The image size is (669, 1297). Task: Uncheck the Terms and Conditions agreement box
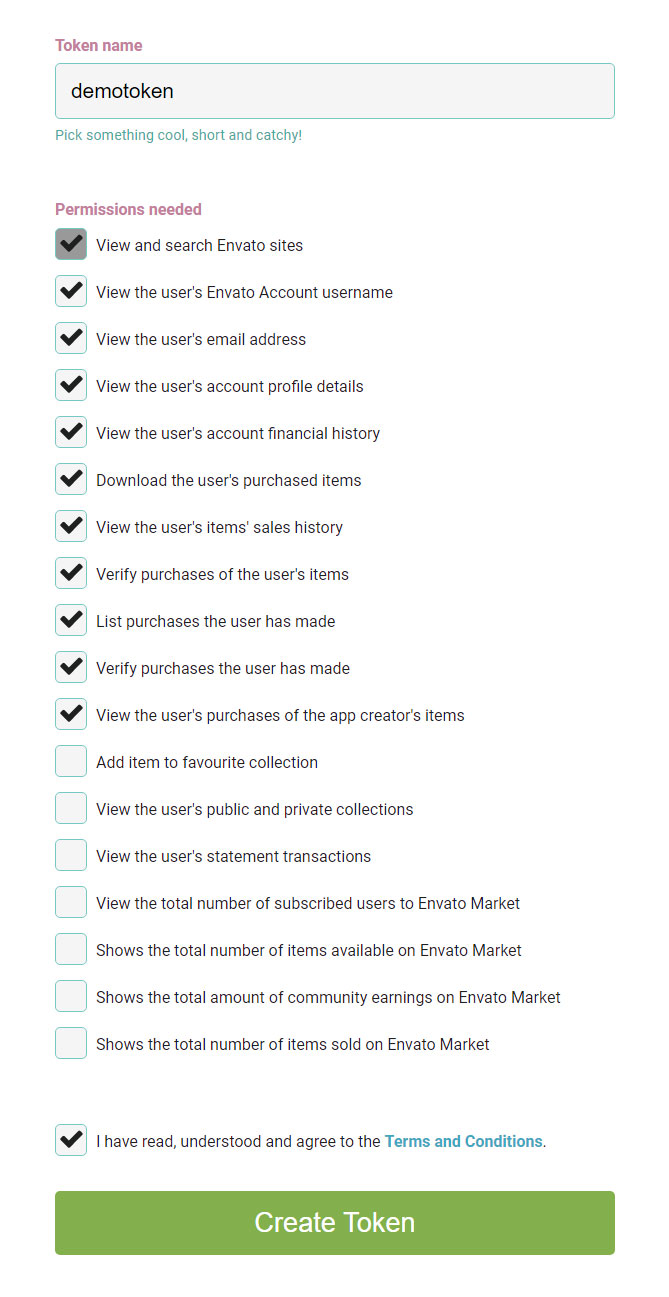click(x=71, y=1140)
